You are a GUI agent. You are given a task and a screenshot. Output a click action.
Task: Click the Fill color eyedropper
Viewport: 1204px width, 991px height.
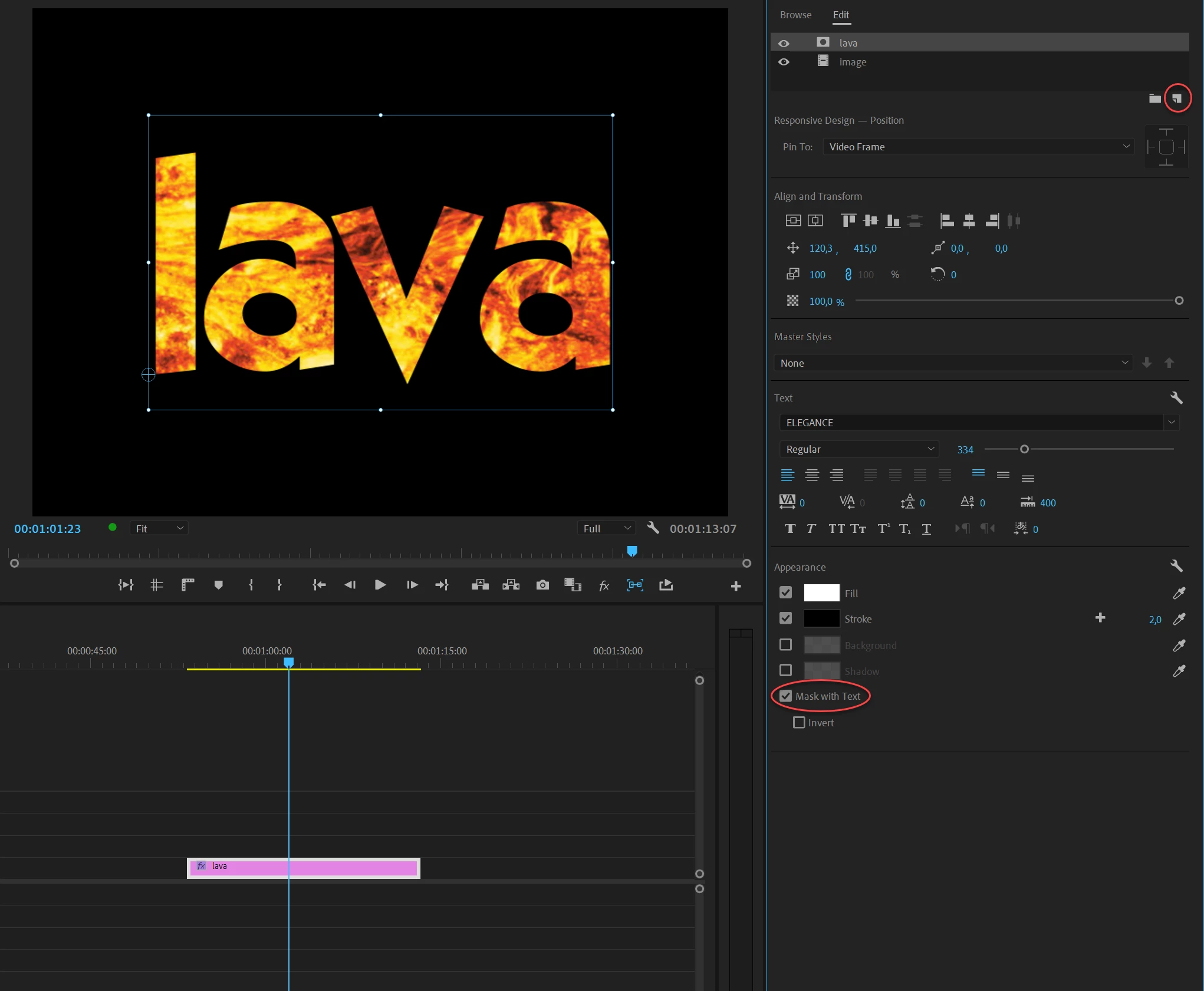click(x=1179, y=593)
